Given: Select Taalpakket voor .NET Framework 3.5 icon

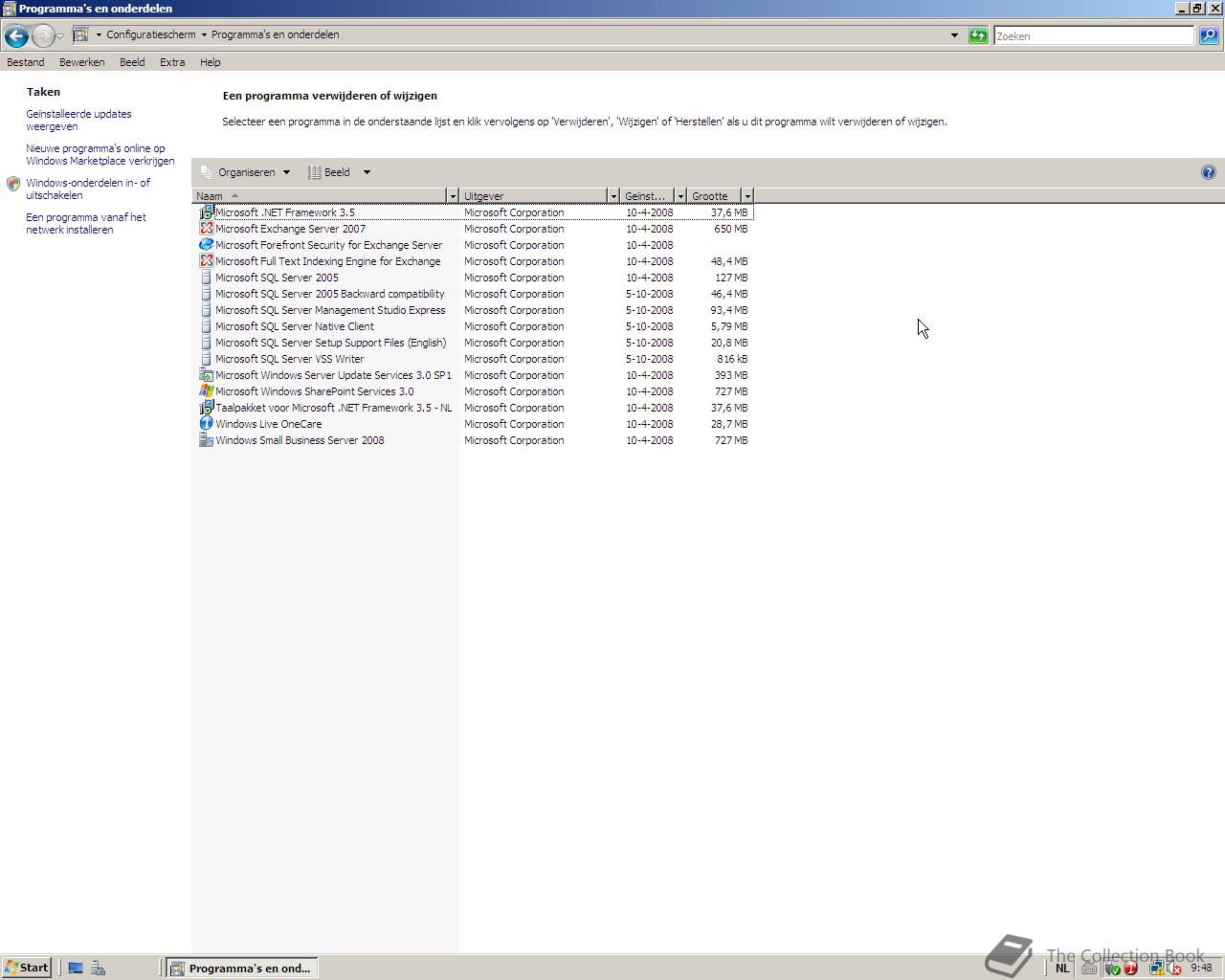Looking at the screenshot, I should coord(206,408).
